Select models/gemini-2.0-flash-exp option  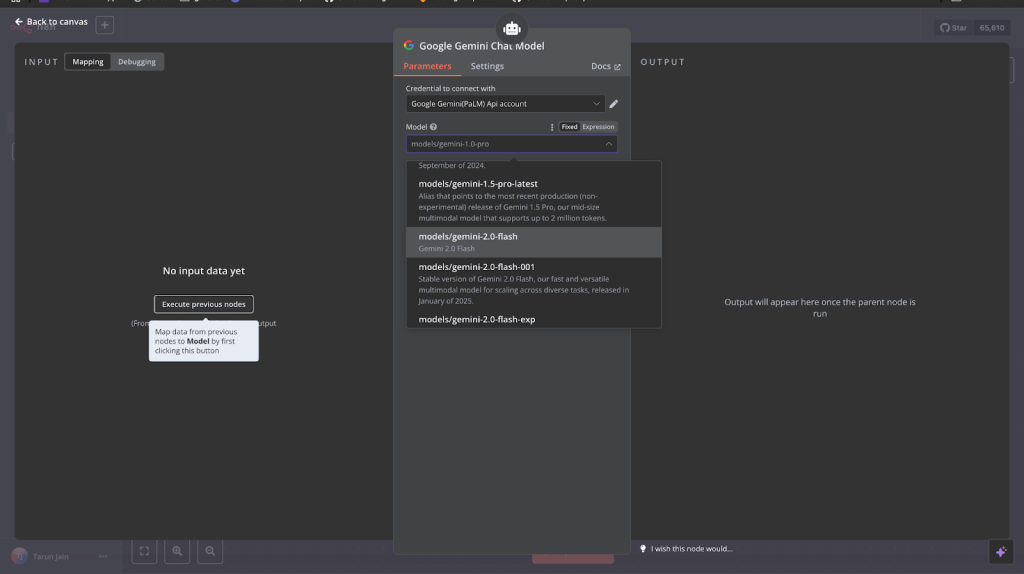[534, 319]
